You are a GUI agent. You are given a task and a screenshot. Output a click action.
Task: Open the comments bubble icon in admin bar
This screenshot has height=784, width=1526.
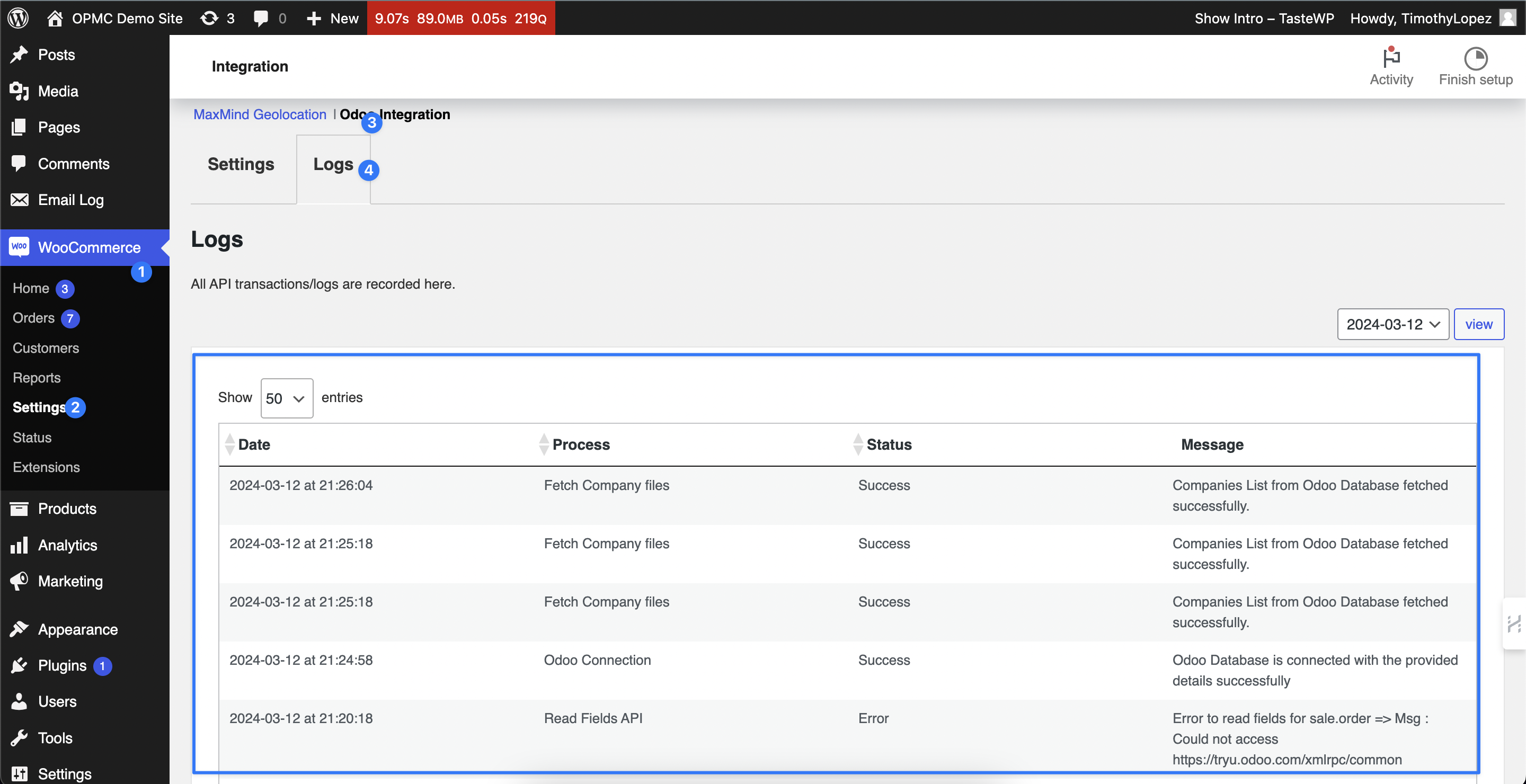click(x=261, y=19)
